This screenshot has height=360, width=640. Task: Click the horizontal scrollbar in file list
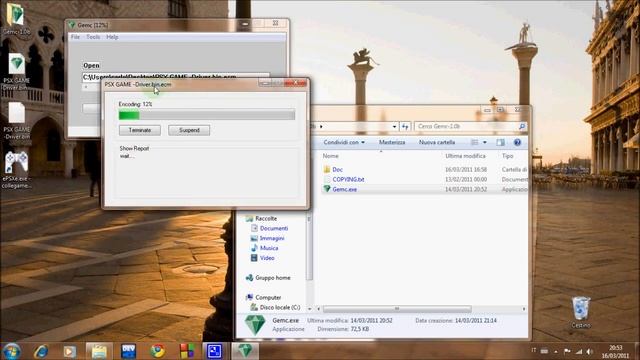397,309
